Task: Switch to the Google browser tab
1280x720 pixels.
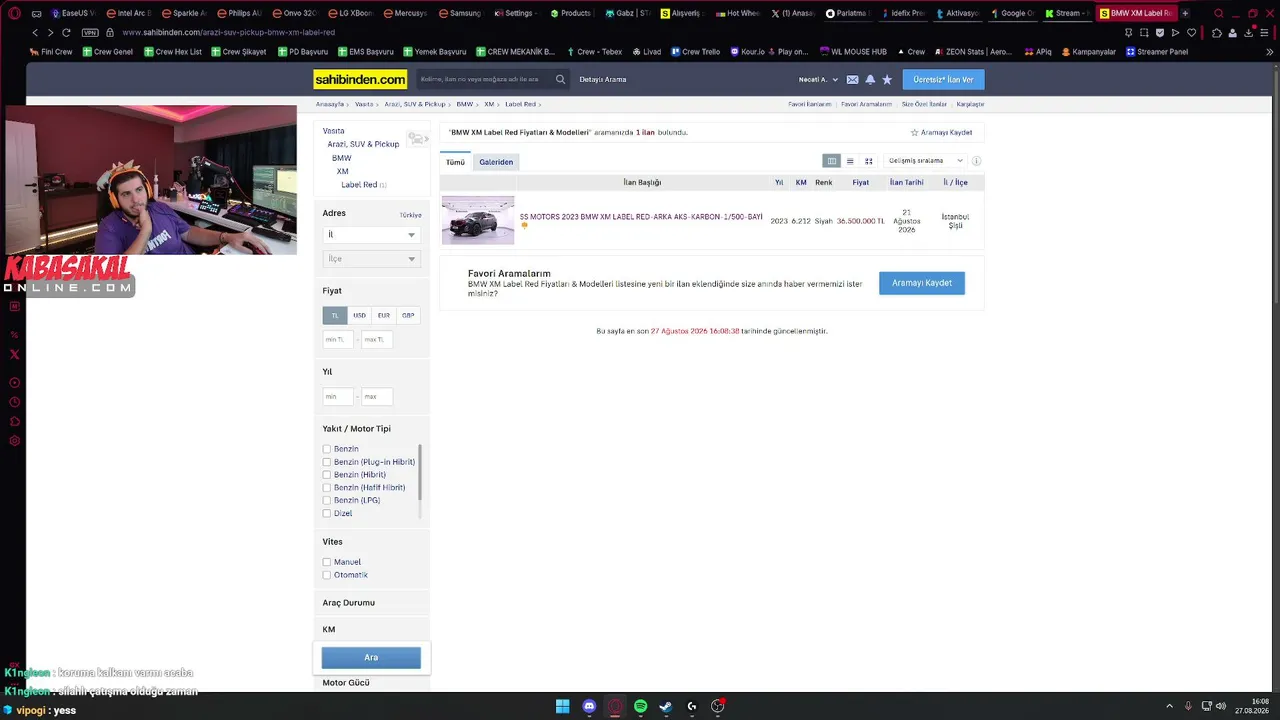Action: tap(1011, 13)
